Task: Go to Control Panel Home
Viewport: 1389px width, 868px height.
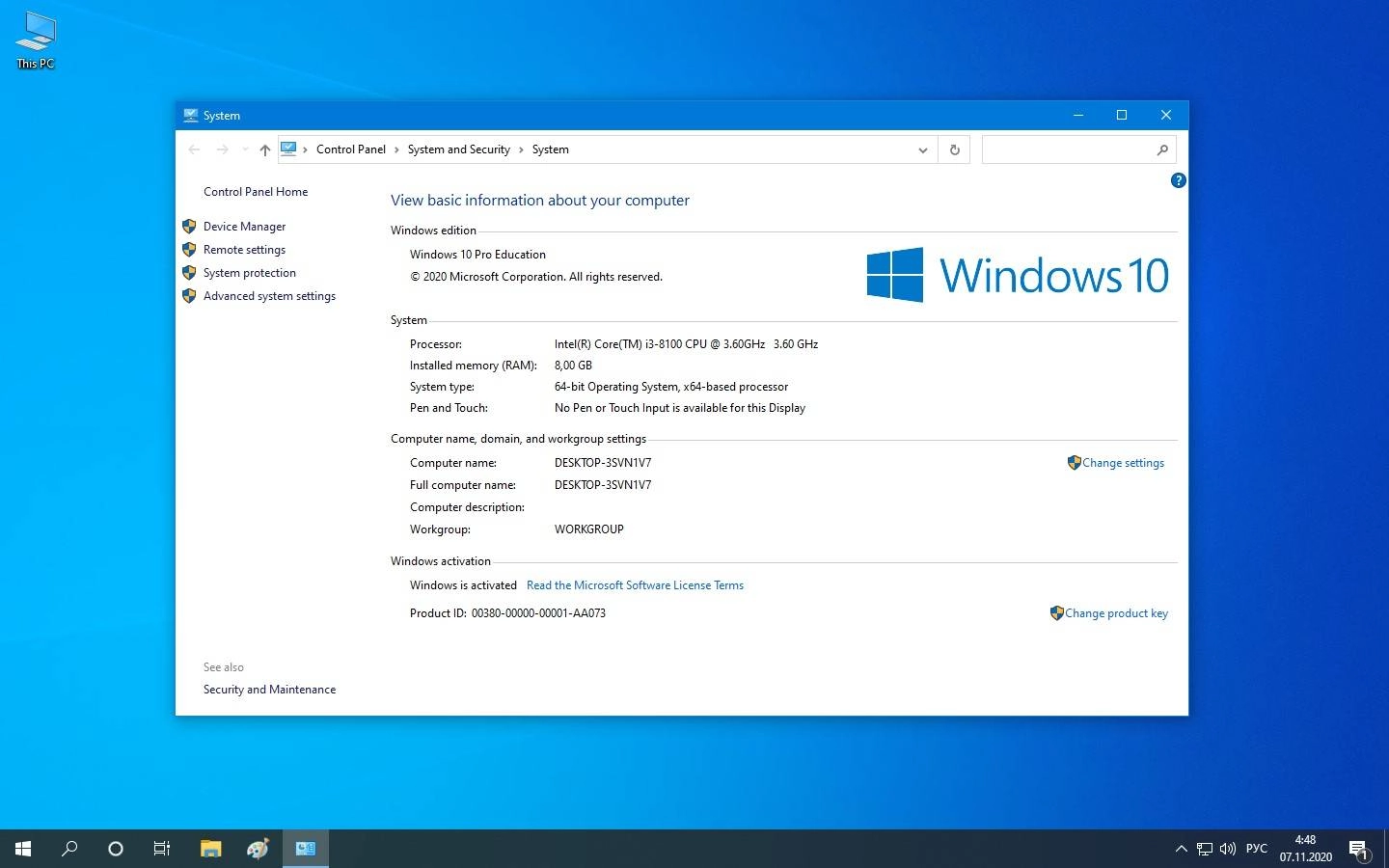Action: 256,192
